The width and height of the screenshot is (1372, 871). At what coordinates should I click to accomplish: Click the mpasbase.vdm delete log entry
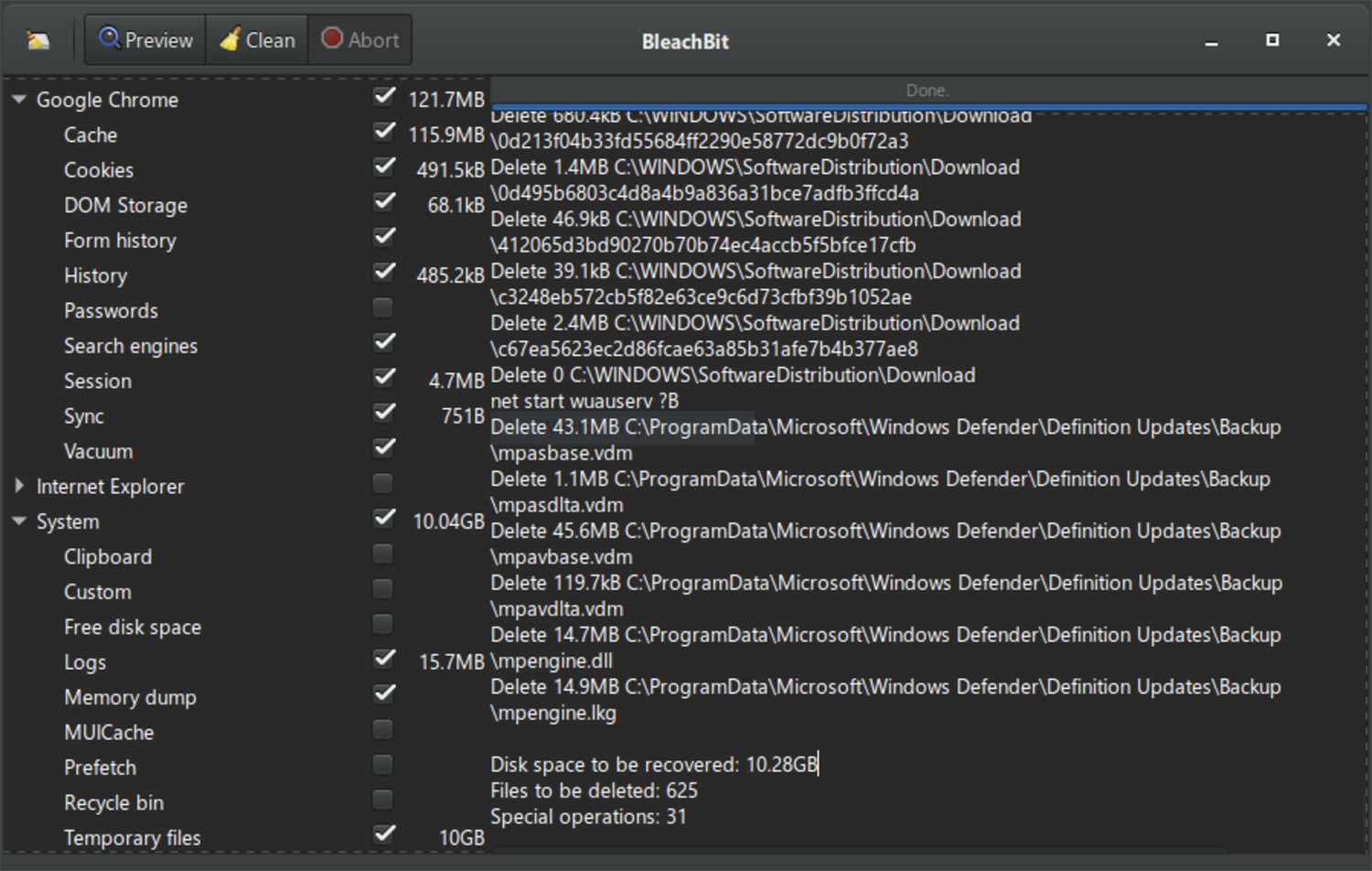[885, 440]
